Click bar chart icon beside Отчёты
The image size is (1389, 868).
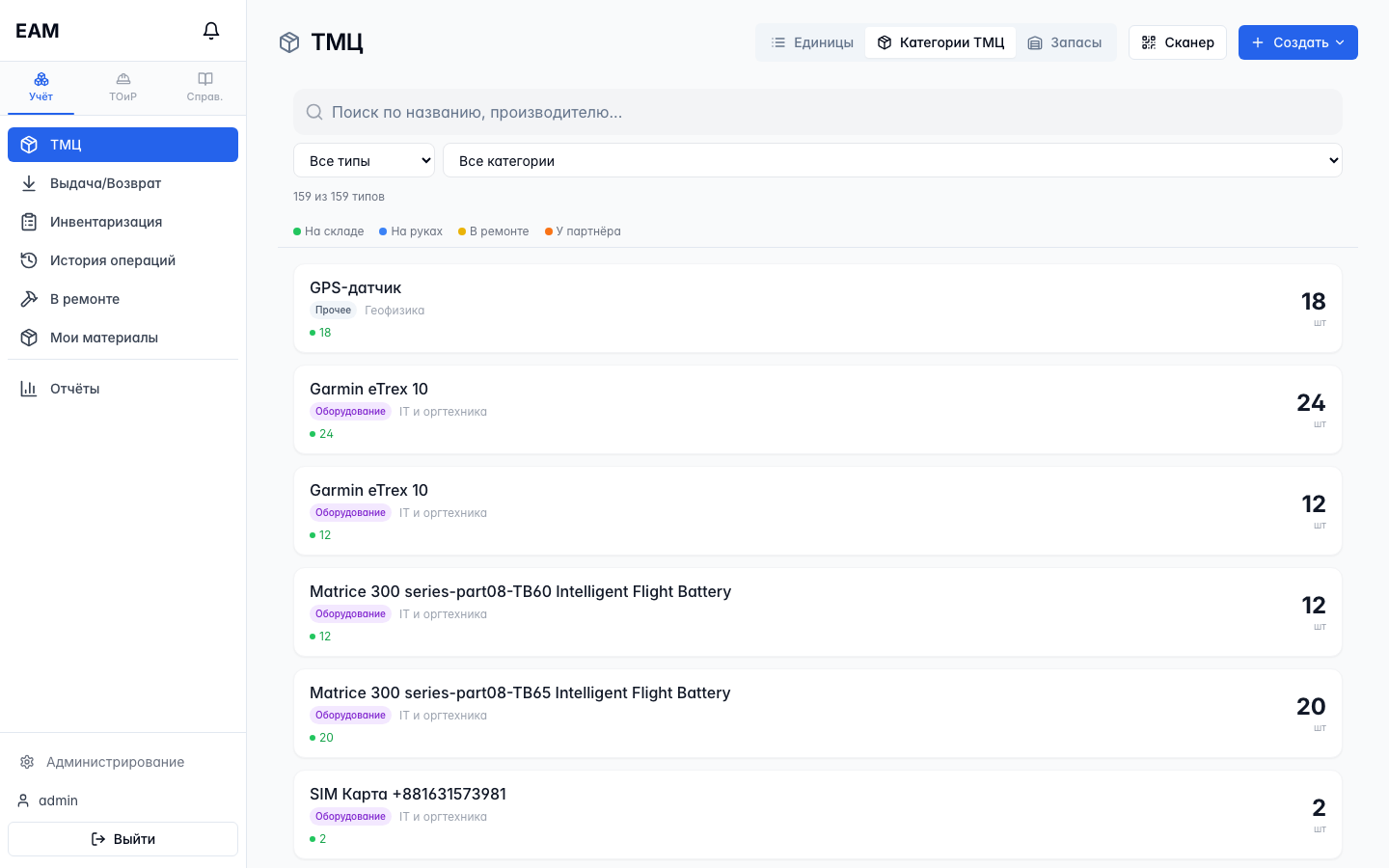click(x=29, y=389)
